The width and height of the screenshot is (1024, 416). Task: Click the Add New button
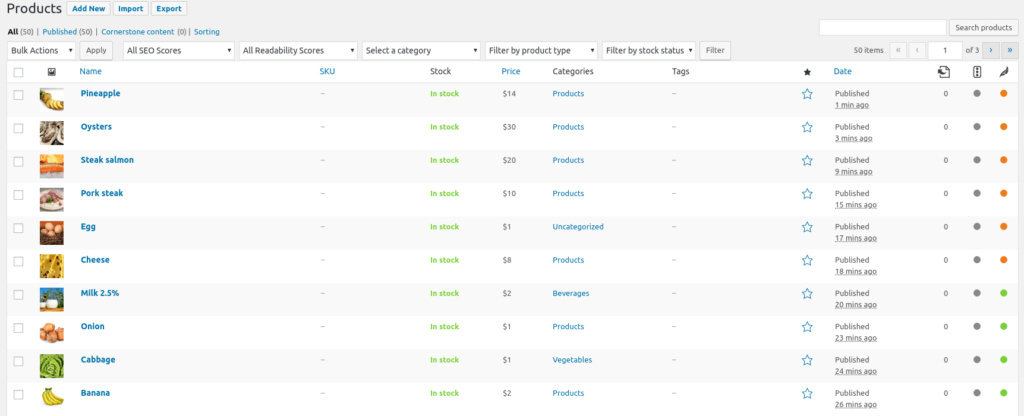pyautogui.click(x=88, y=8)
